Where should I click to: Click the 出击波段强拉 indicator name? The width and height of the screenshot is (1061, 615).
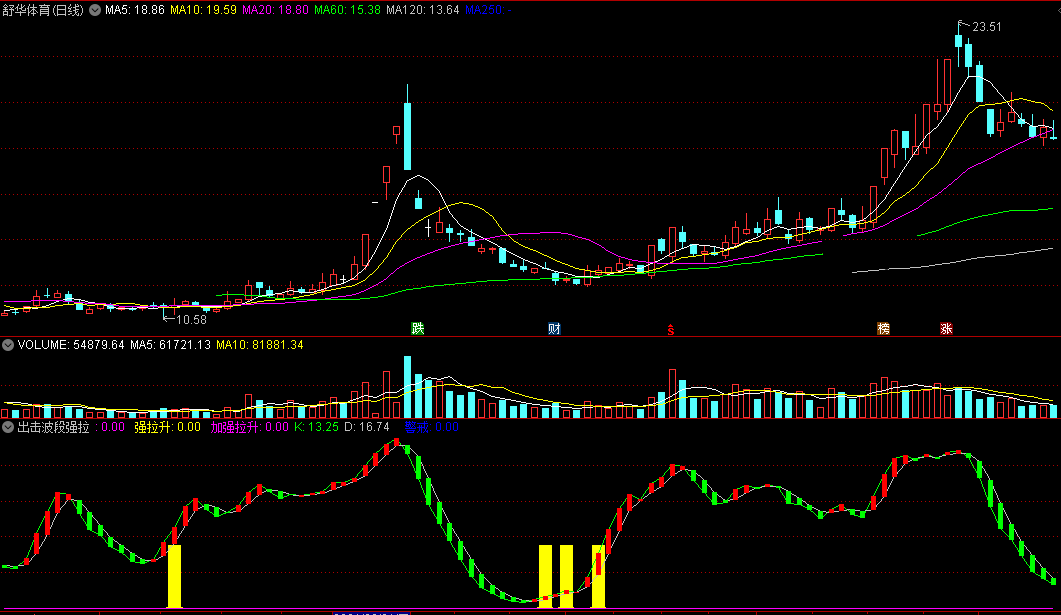53,427
